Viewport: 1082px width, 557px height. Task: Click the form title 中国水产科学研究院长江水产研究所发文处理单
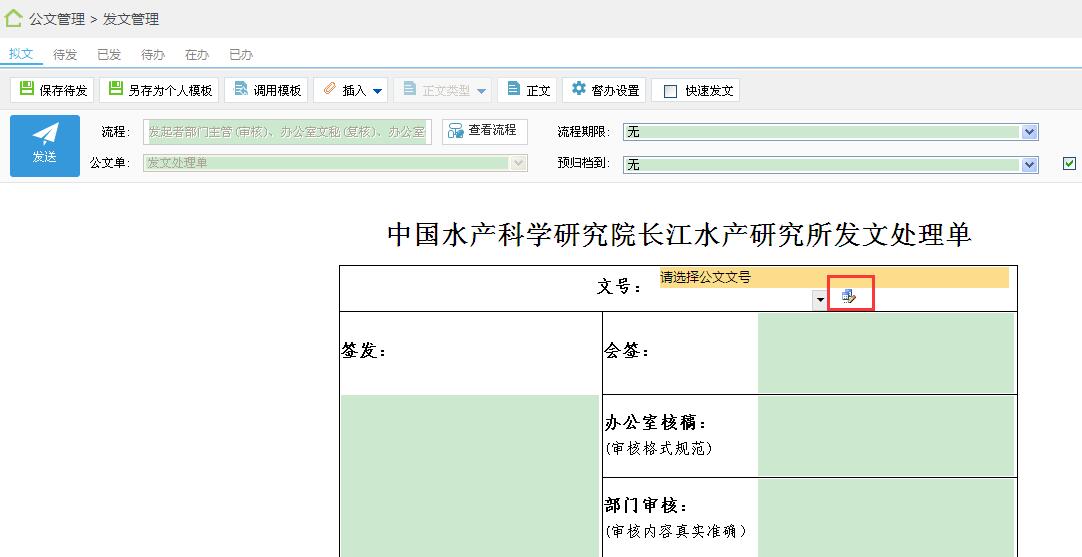679,234
